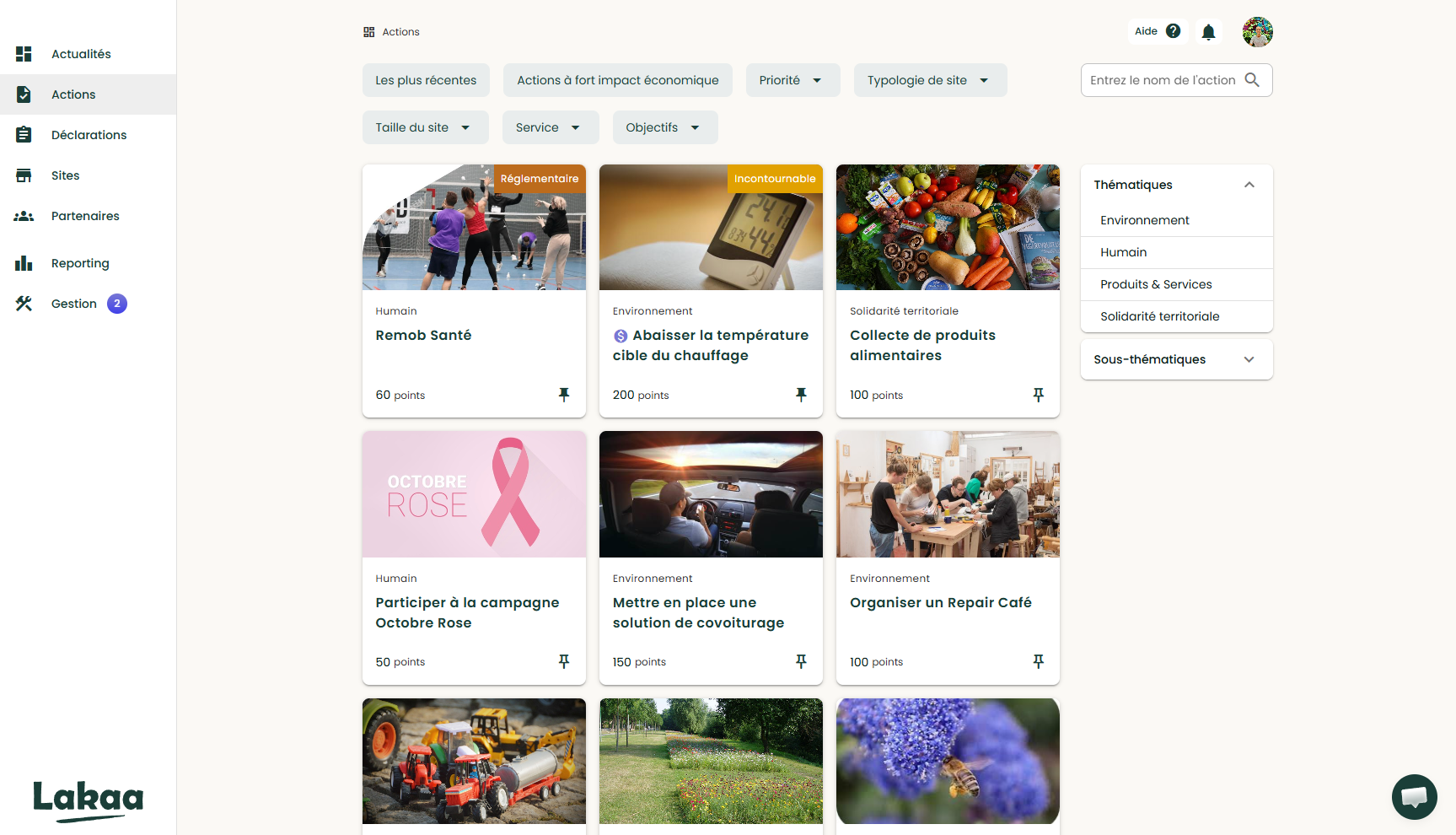
Task: Open the Reporting menu item
Action: (89, 263)
